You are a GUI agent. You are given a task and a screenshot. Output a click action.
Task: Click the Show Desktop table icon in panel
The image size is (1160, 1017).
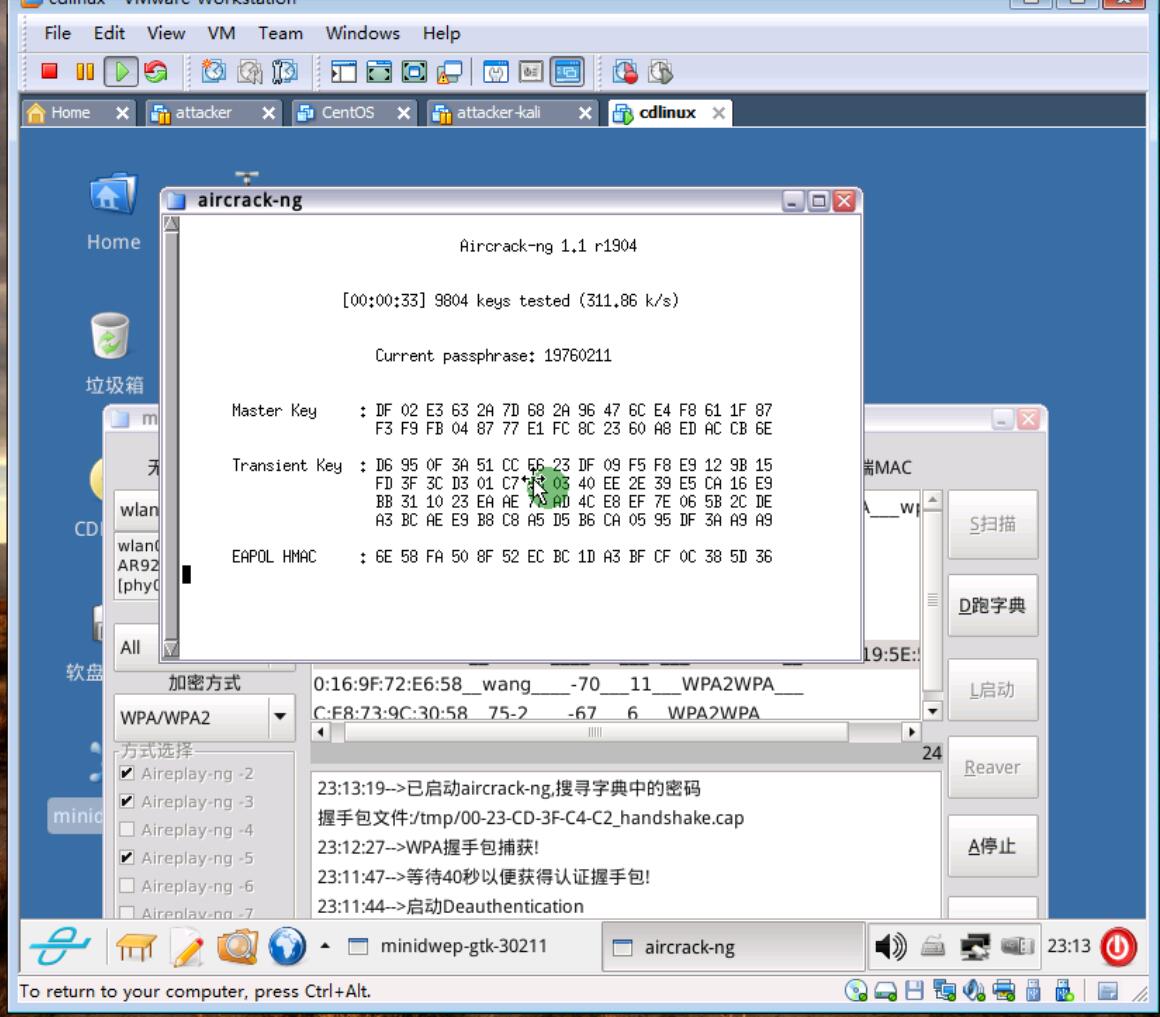click(x=136, y=947)
